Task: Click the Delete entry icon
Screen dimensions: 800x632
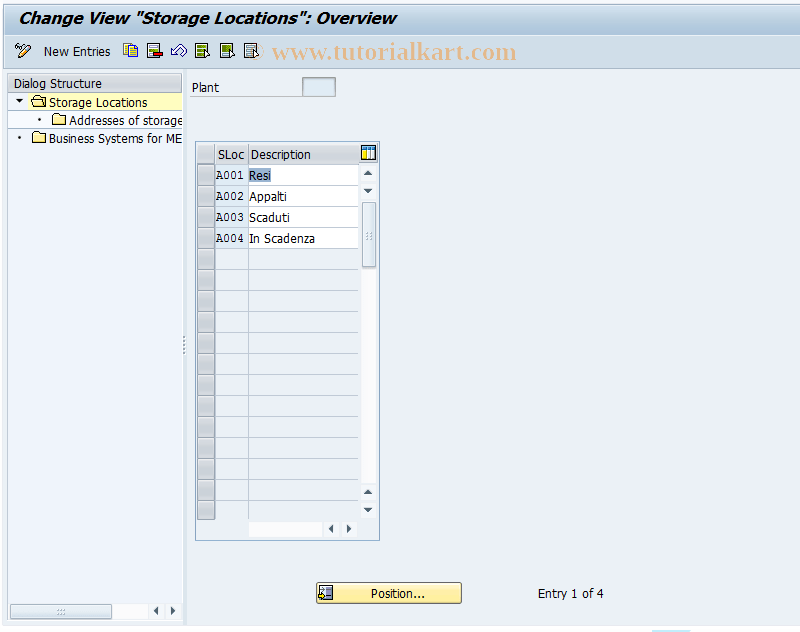Action: pos(154,51)
